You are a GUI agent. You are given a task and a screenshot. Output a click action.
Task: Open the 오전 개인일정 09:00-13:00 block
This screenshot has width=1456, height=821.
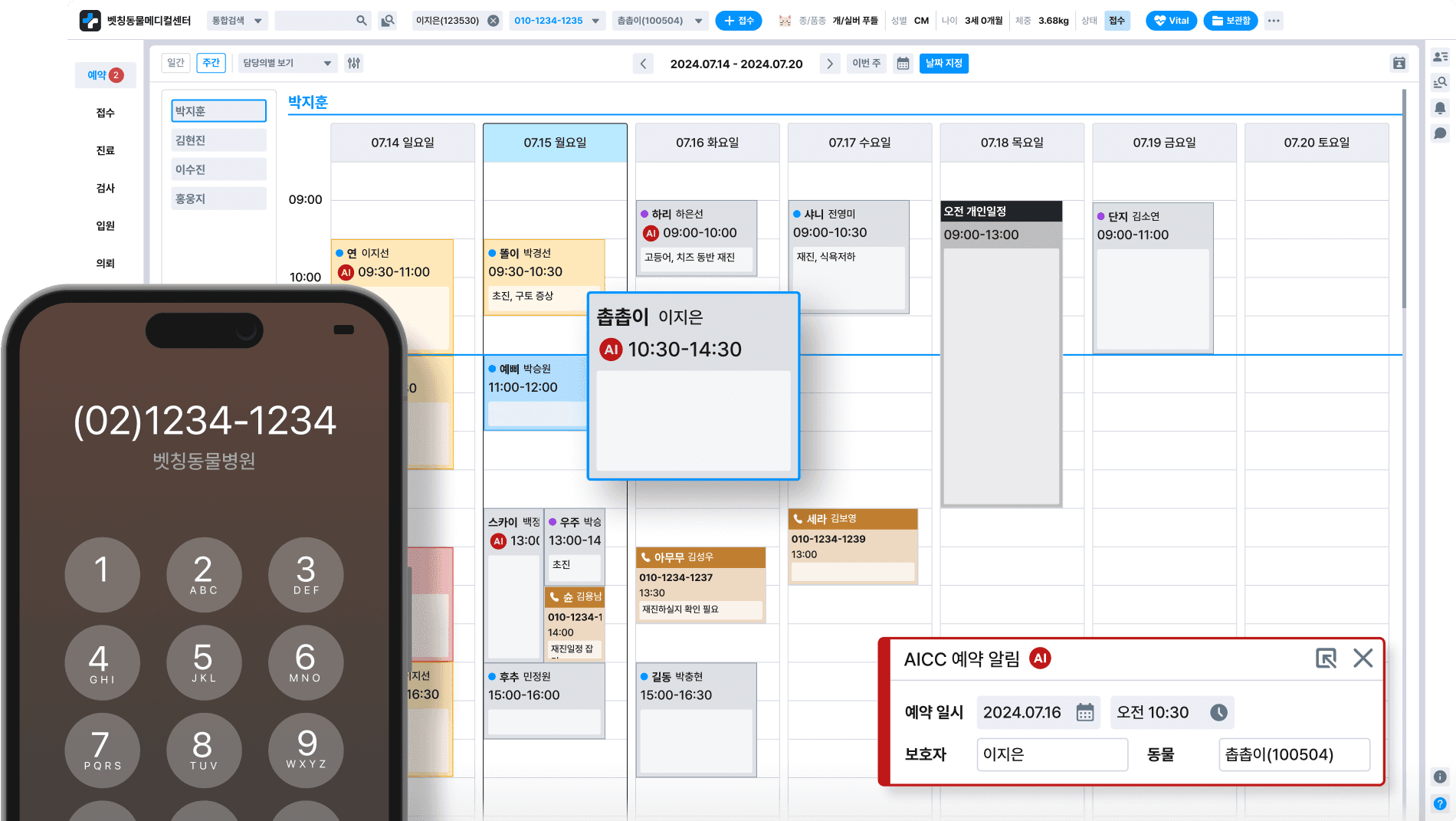point(1001,353)
